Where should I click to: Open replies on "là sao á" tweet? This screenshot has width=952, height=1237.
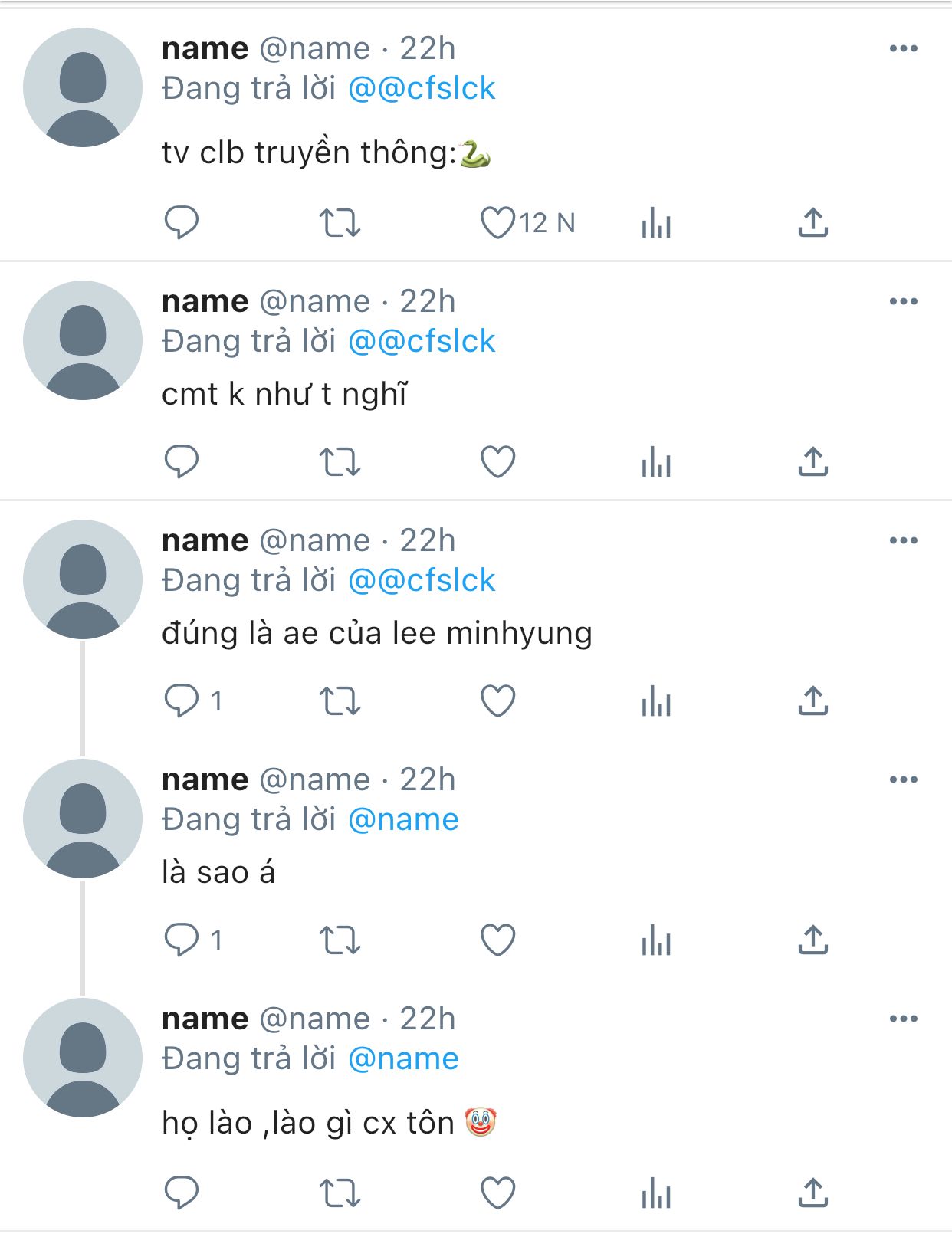[182, 940]
